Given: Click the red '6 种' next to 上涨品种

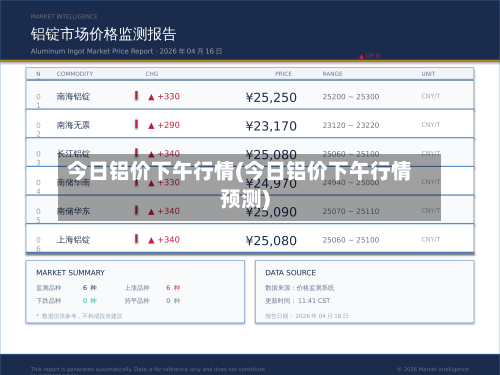Looking at the screenshot, I should [173, 288].
